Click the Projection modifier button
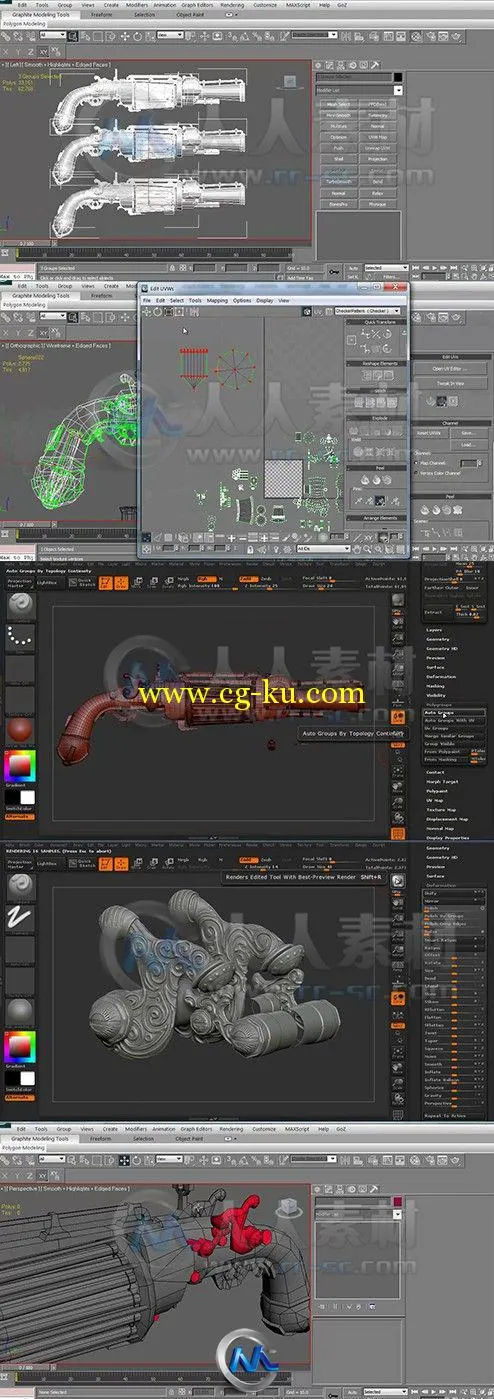 tap(377, 159)
